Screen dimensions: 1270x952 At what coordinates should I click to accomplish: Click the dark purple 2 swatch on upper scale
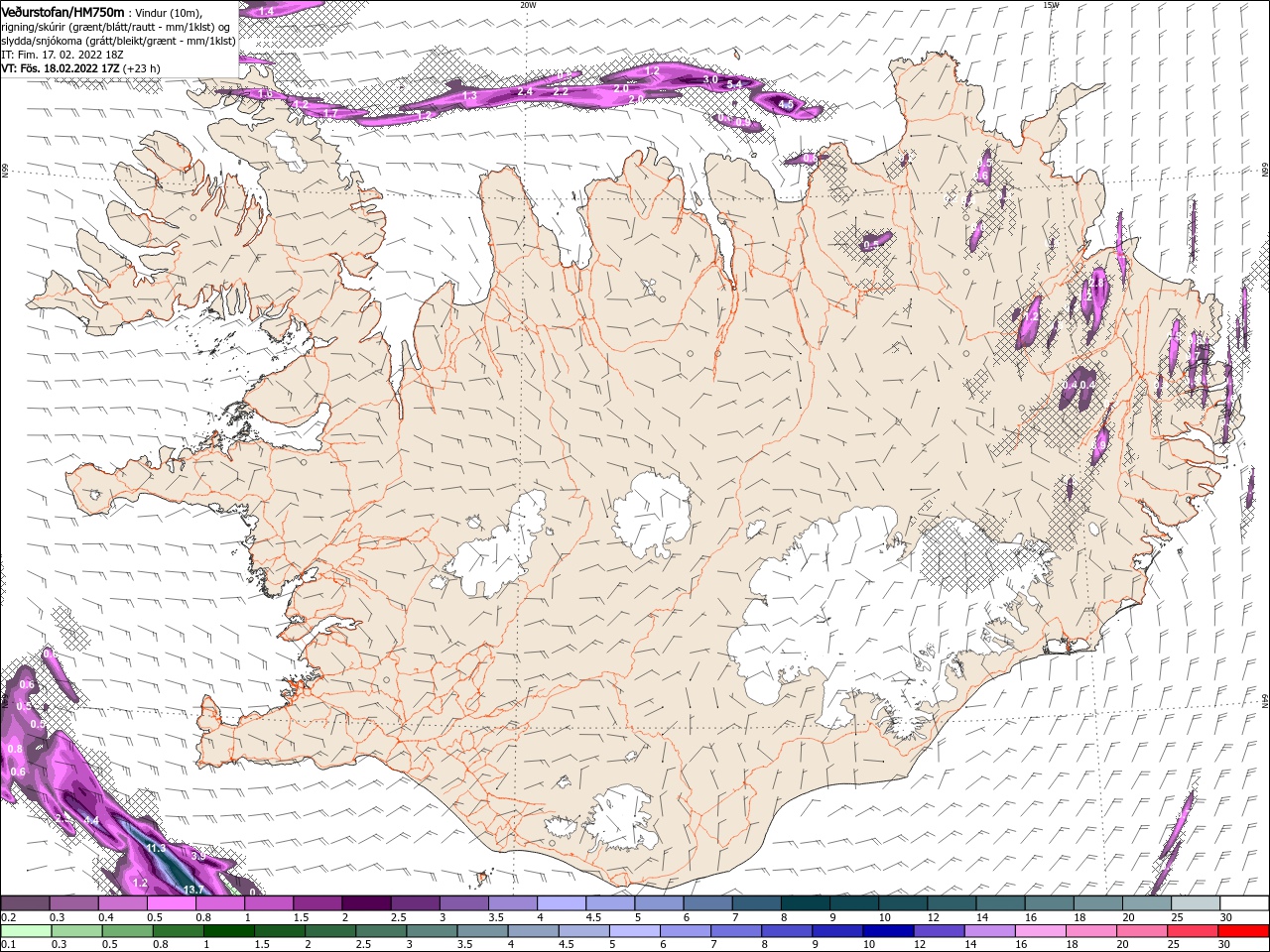(365, 903)
